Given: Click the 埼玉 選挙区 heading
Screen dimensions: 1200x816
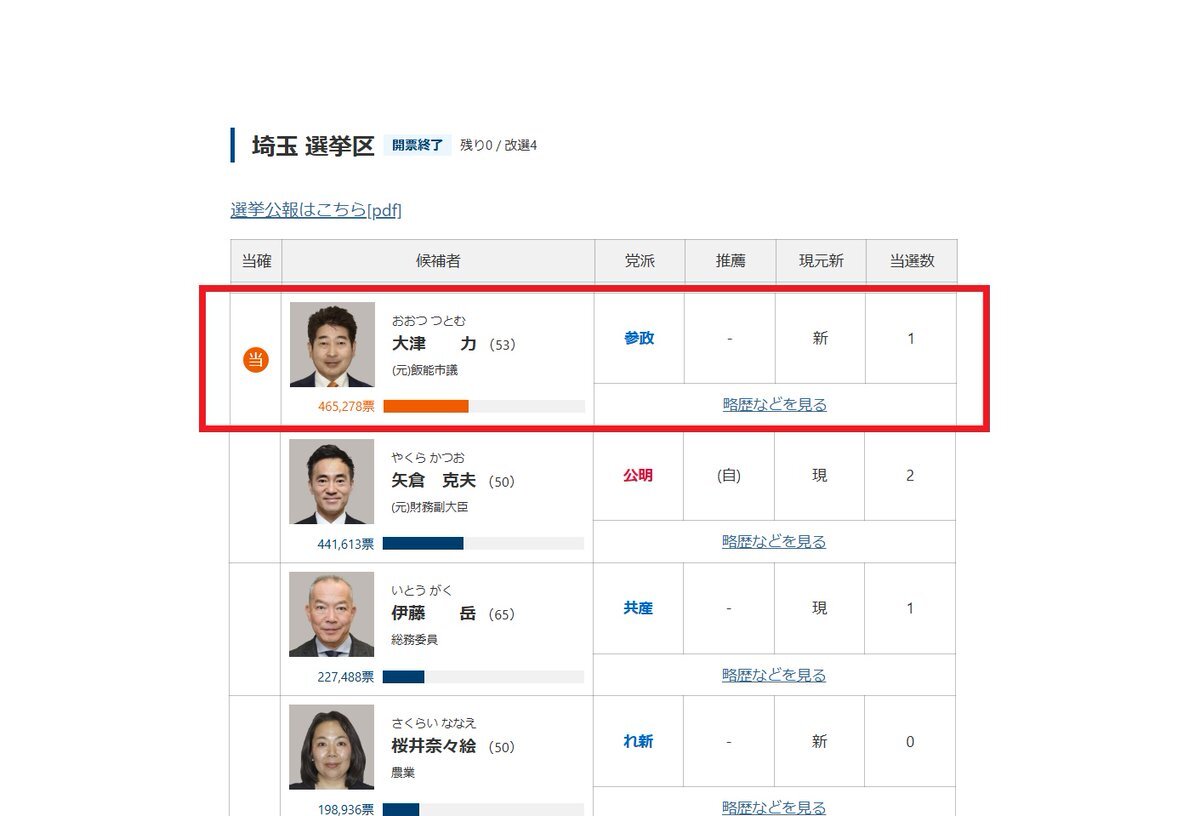Looking at the screenshot, I should coord(312,146).
